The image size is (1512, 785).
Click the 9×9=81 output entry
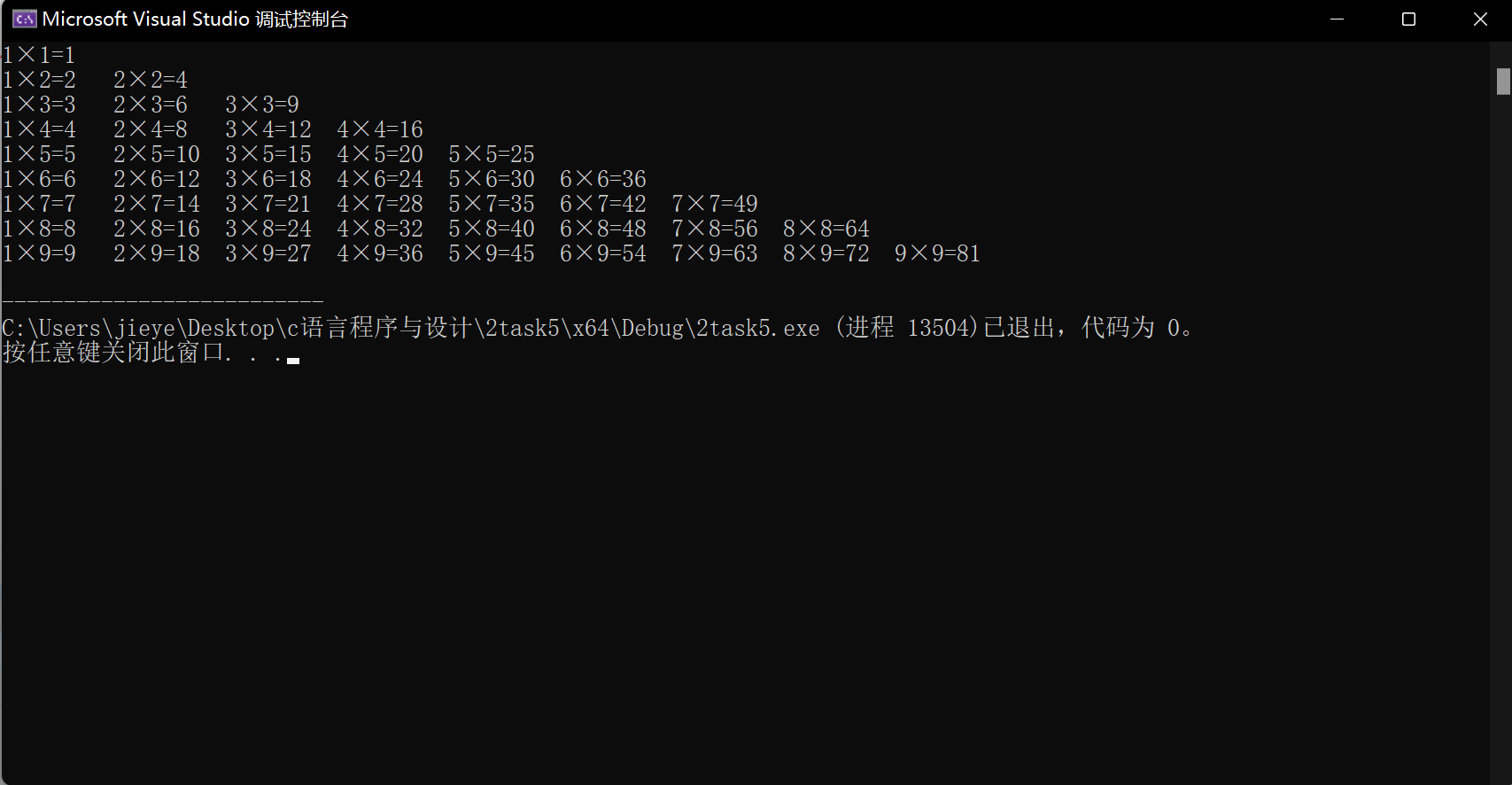click(x=937, y=253)
